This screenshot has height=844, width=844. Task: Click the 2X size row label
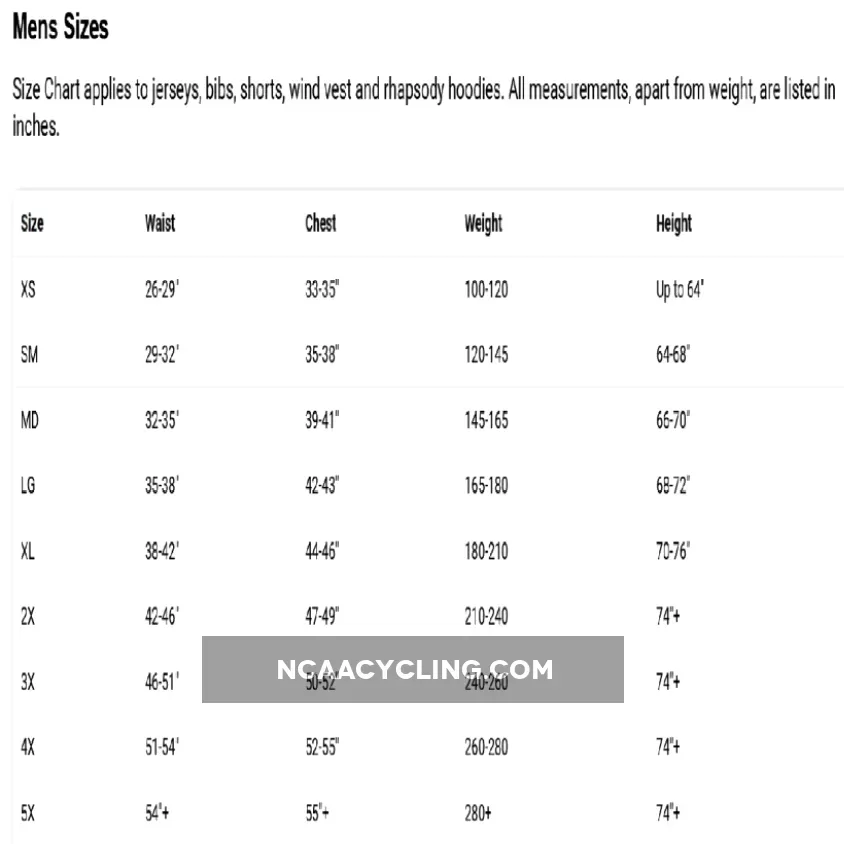tap(27, 616)
